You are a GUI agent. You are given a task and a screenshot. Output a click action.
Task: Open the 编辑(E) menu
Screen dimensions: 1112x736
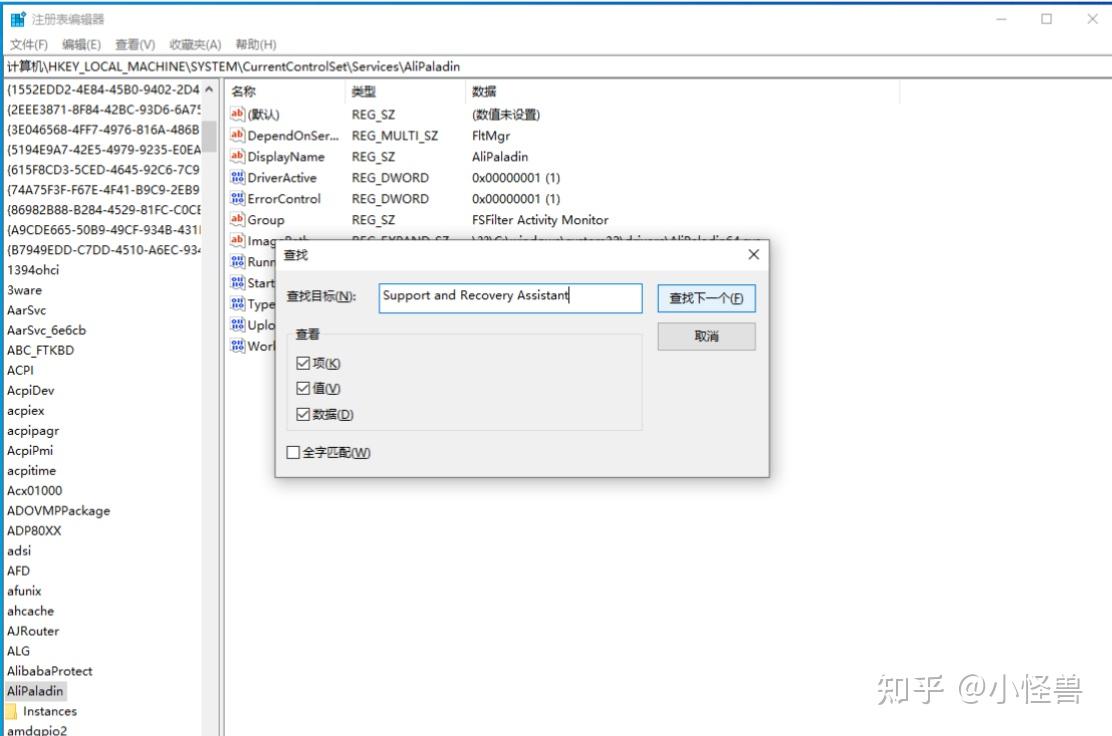[x=80, y=44]
